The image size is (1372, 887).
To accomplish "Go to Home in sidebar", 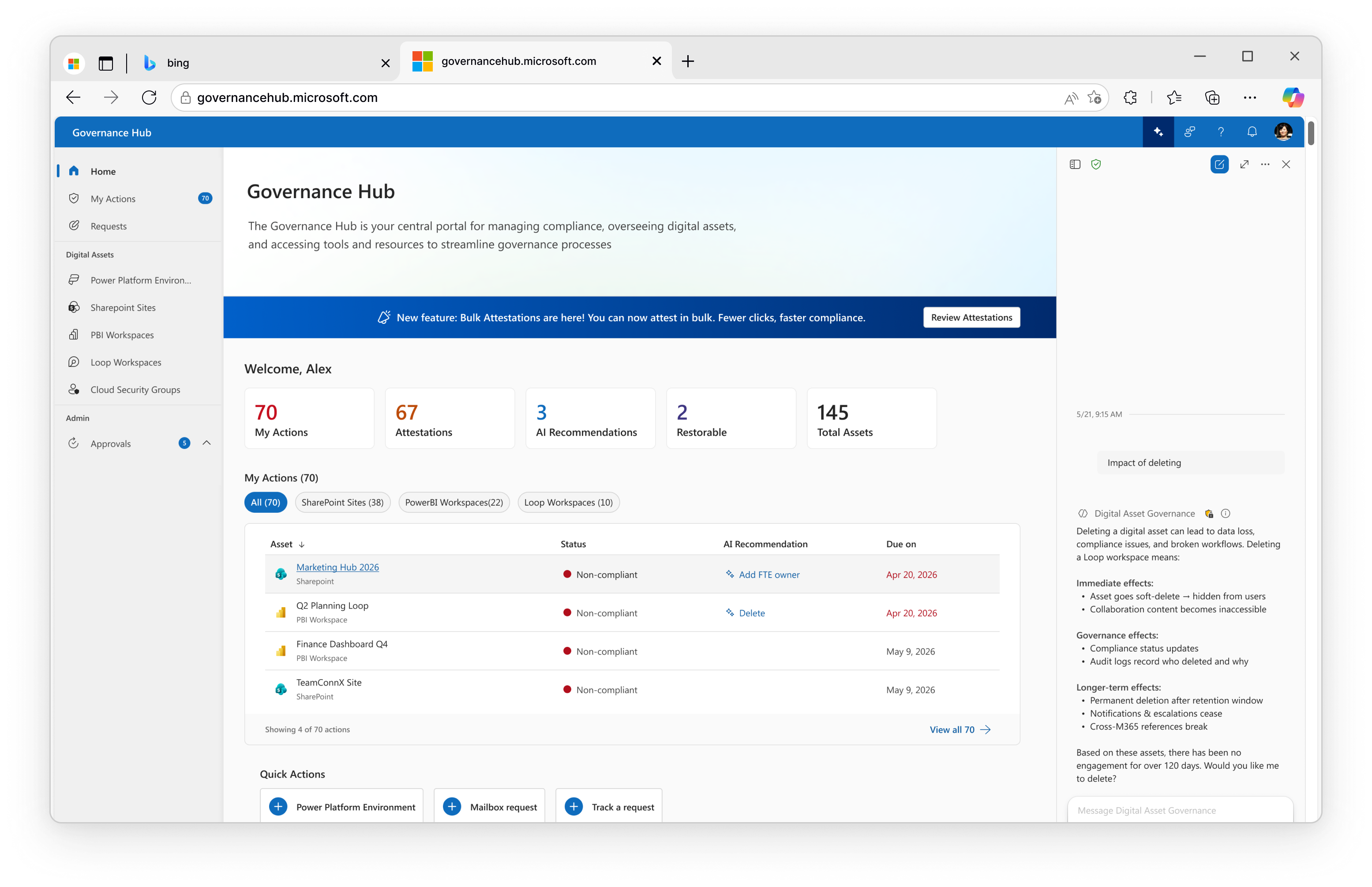I will [138, 171].
